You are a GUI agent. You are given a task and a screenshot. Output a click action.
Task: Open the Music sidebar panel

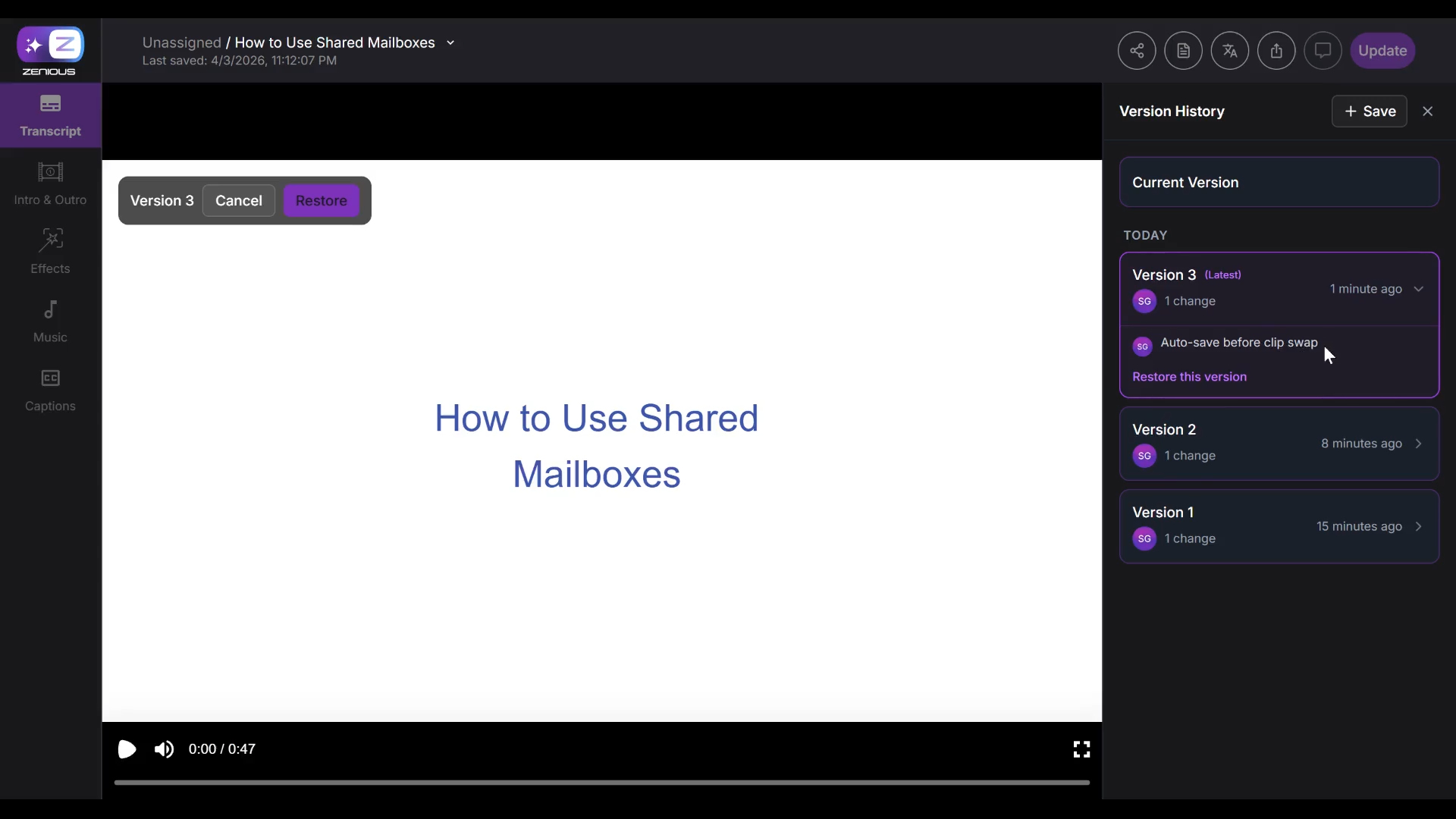click(x=50, y=321)
